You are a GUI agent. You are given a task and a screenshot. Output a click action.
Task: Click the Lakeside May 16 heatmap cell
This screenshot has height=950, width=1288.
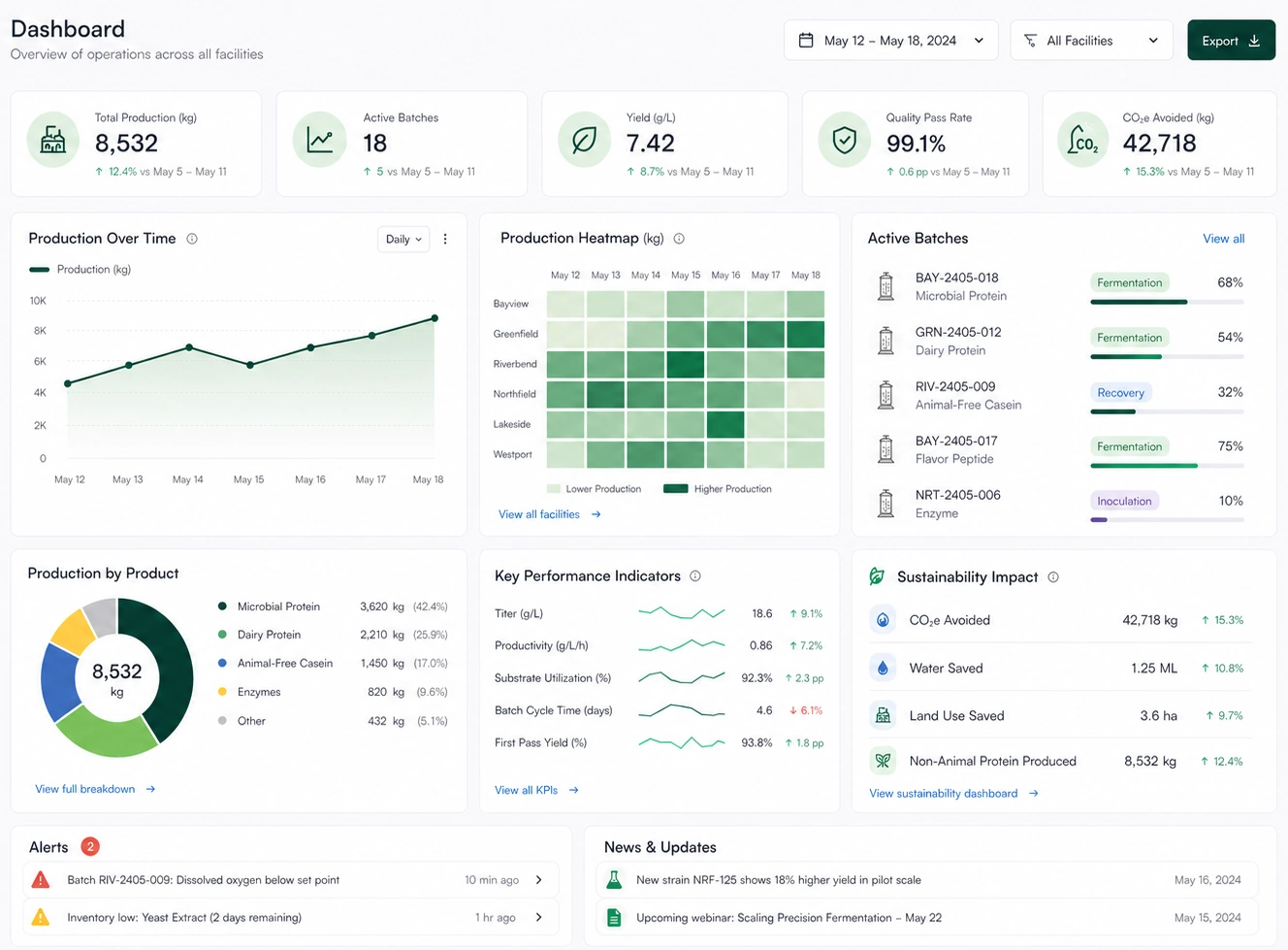point(725,424)
